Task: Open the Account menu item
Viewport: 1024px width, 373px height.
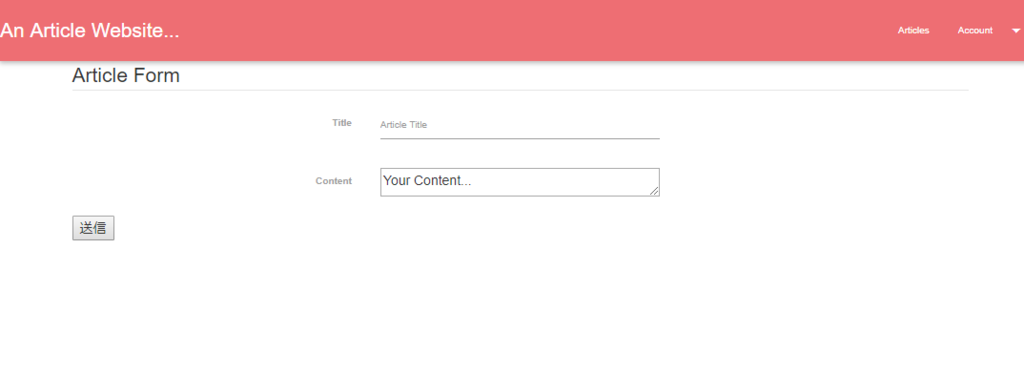Action: pyautogui.click(x=975, y=31)
